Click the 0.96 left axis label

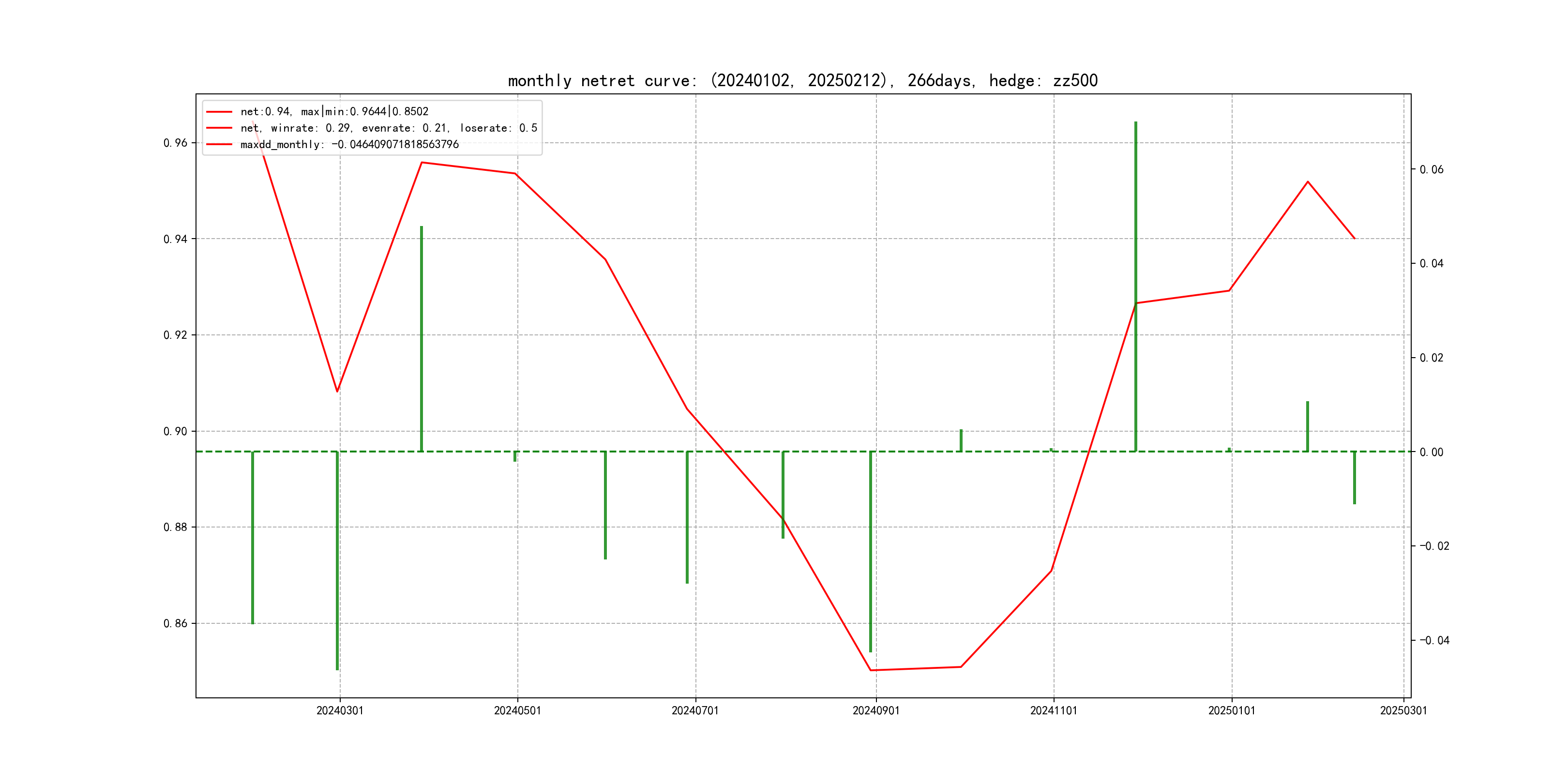(x=175, y=143)
